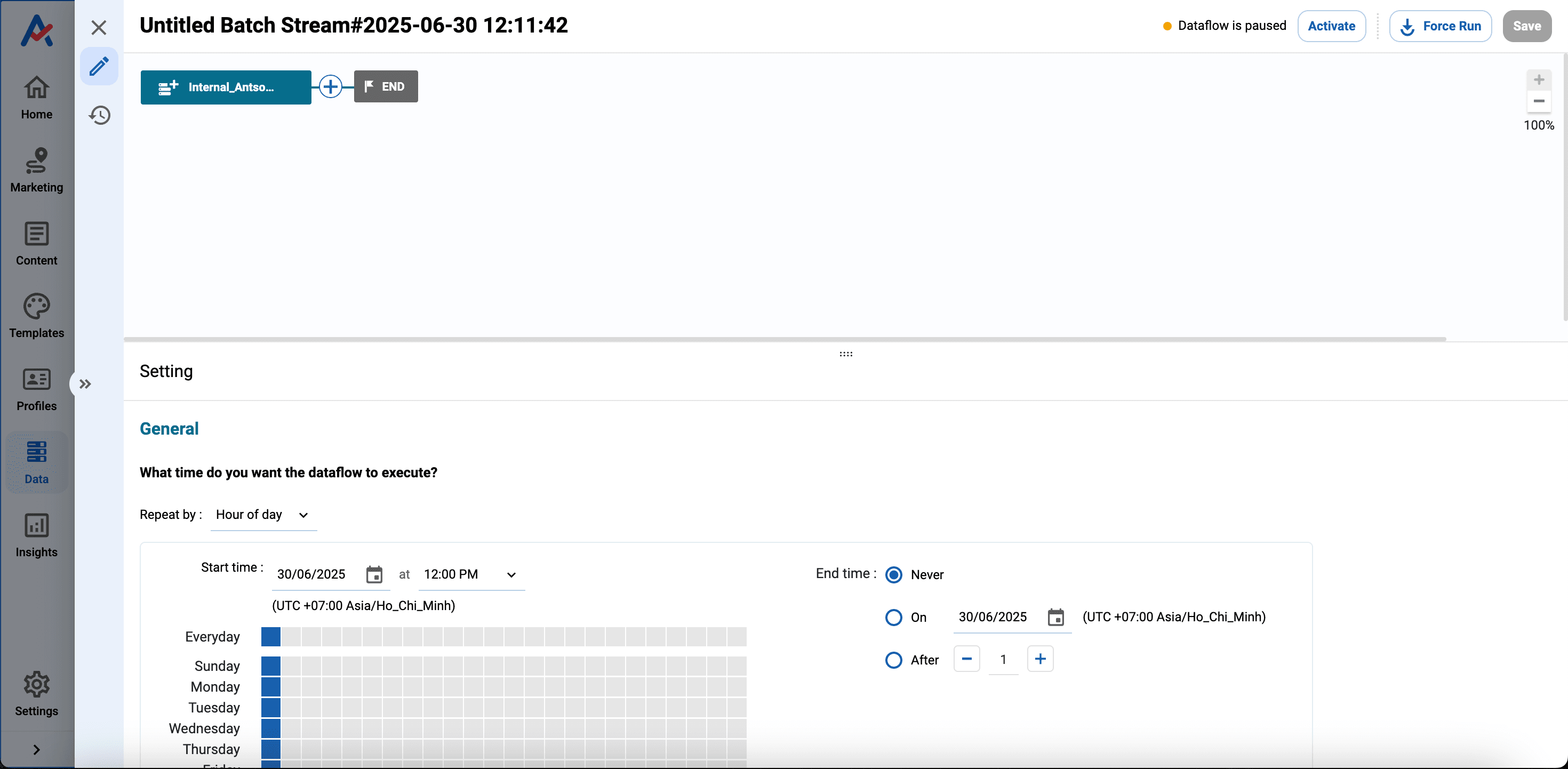
Task: Select the END flag node
Action: coord(385,86)
